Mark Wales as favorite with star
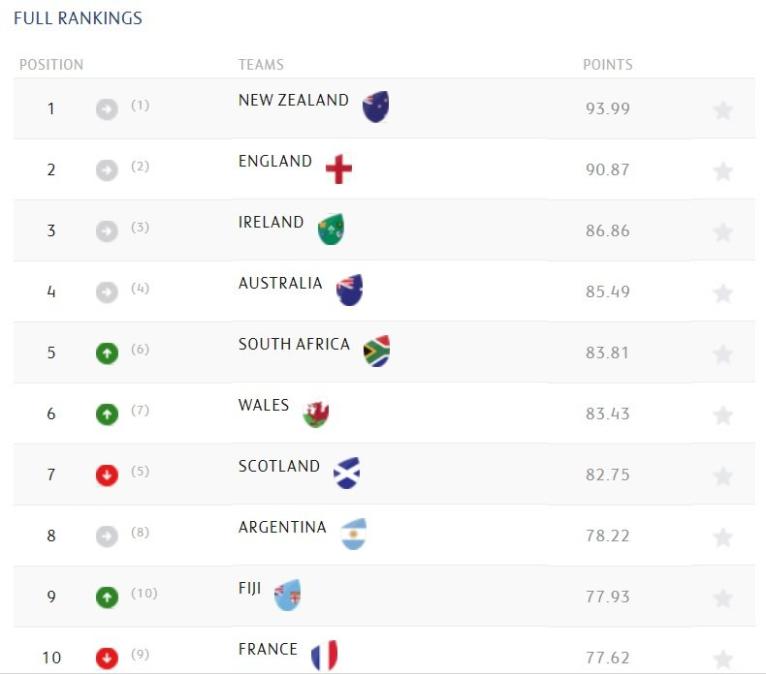The height and width of the screenshot is (674, 766). click(x=723, y=415)
